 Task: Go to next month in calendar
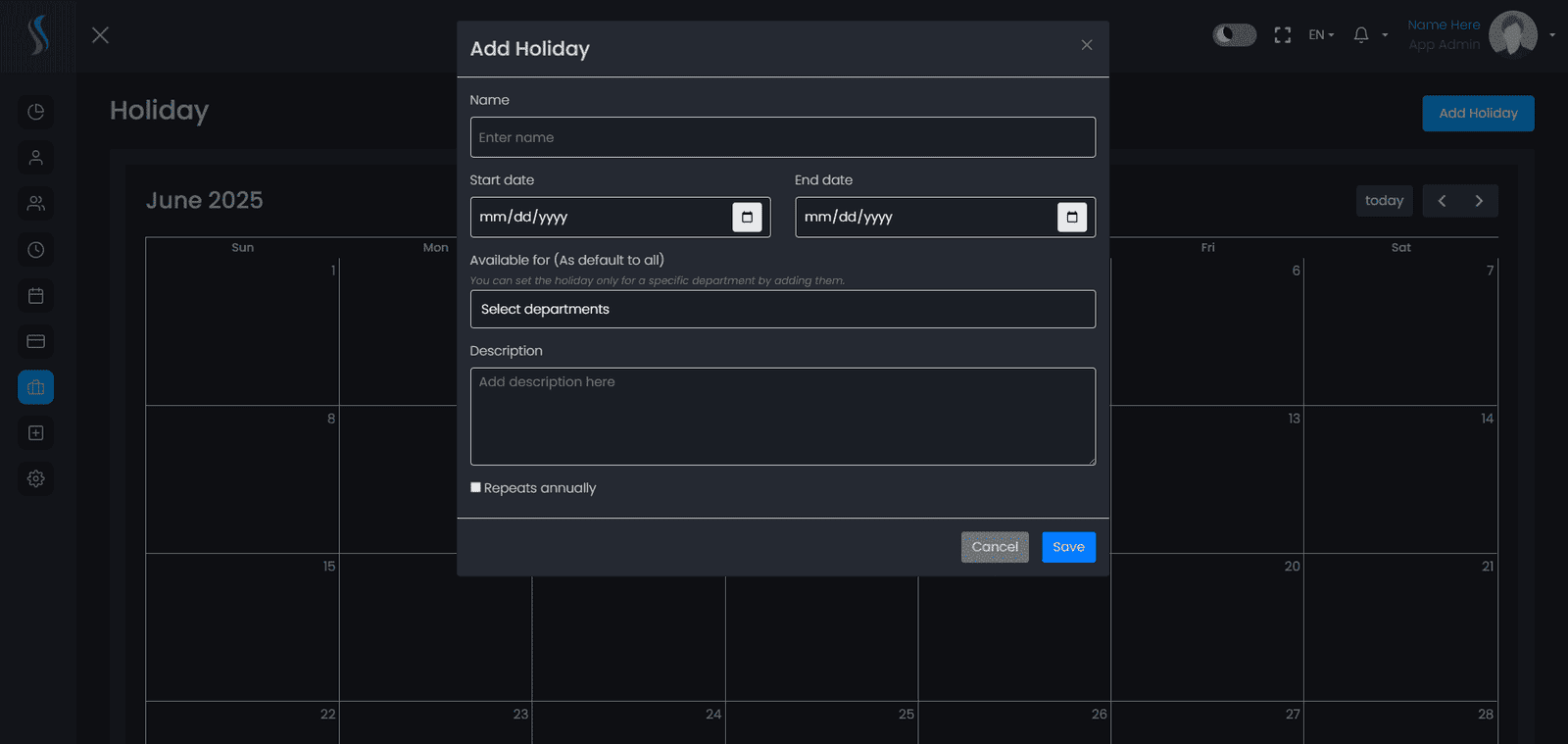[1479, 201]
